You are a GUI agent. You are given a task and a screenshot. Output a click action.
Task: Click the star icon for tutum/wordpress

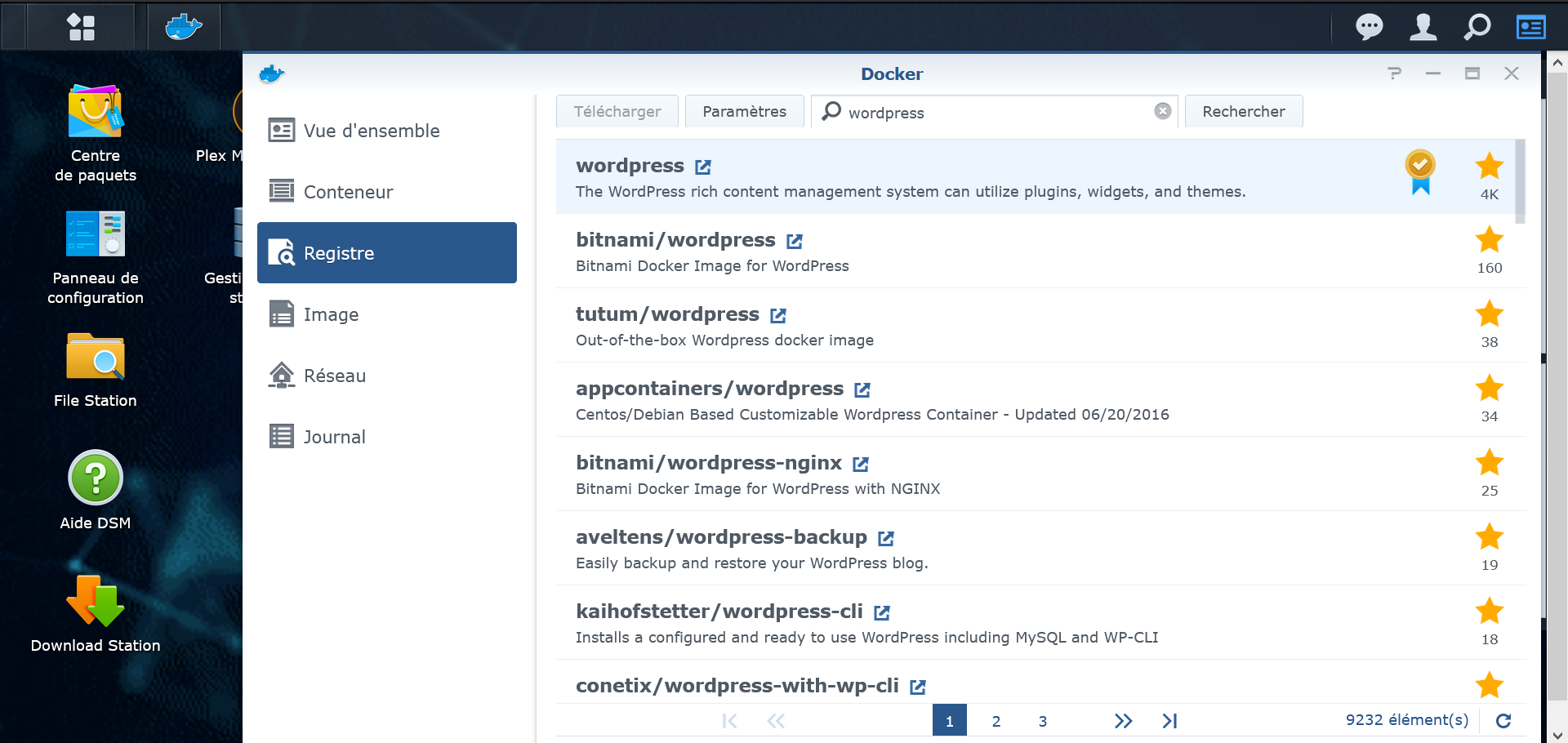[x=1490, y=314]
